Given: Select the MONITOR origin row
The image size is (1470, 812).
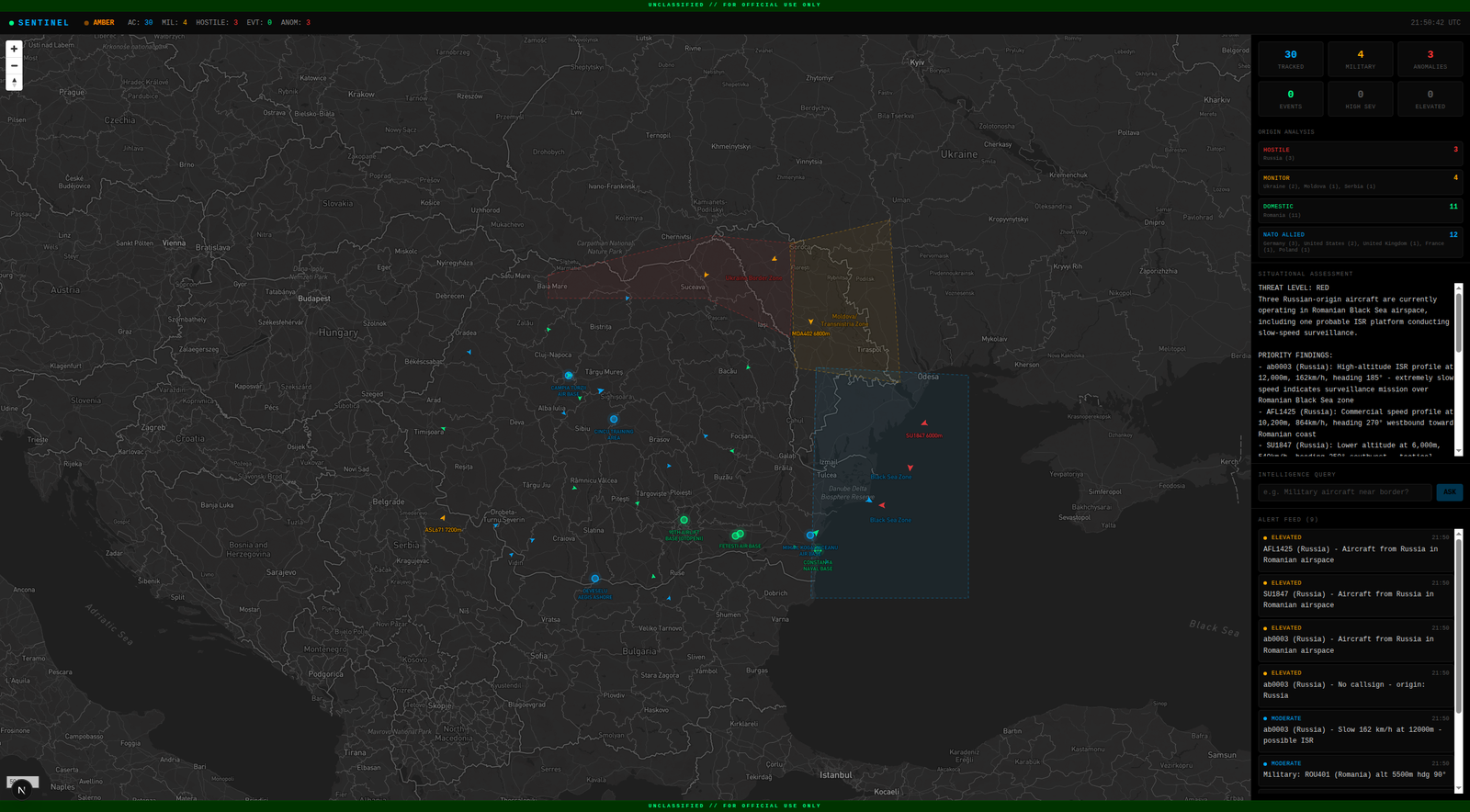Looking at the screenshot, I should [1361, 182].
